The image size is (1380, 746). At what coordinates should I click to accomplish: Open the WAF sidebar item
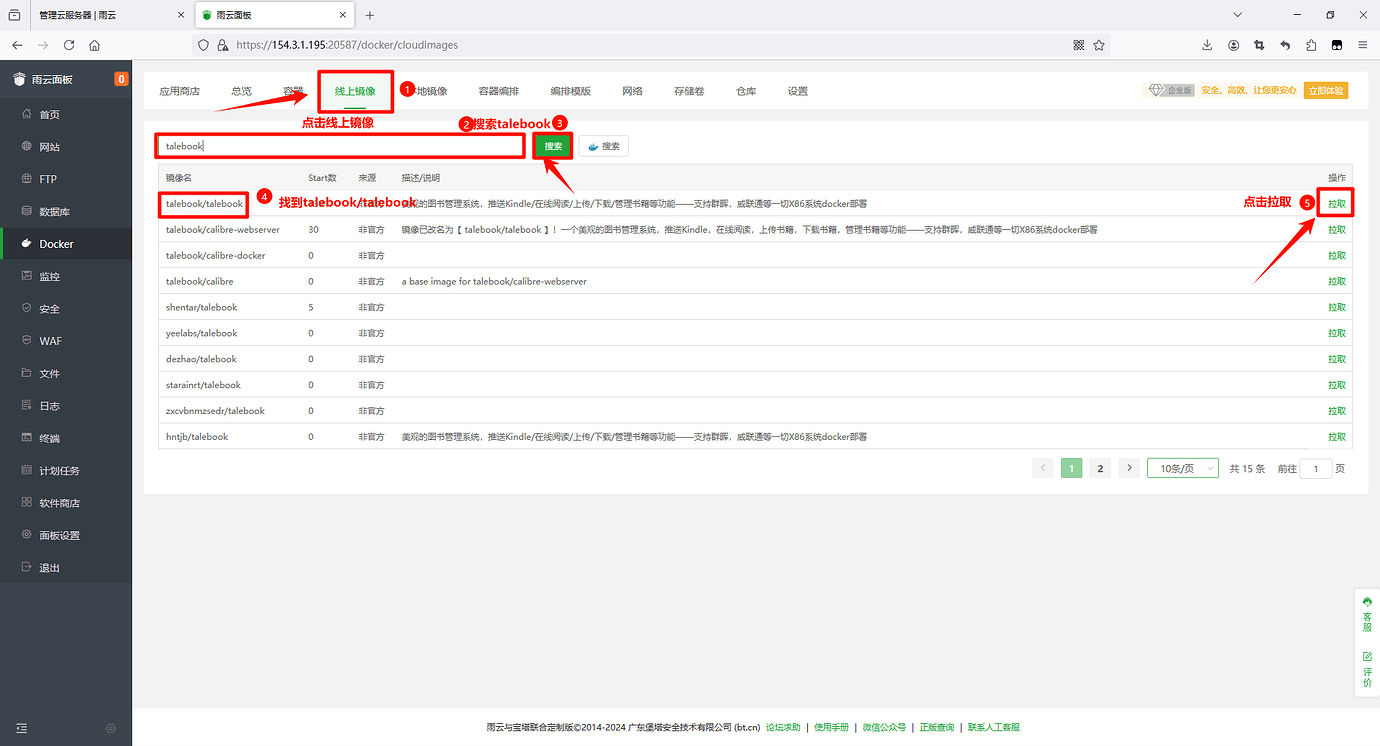[50, 341]
